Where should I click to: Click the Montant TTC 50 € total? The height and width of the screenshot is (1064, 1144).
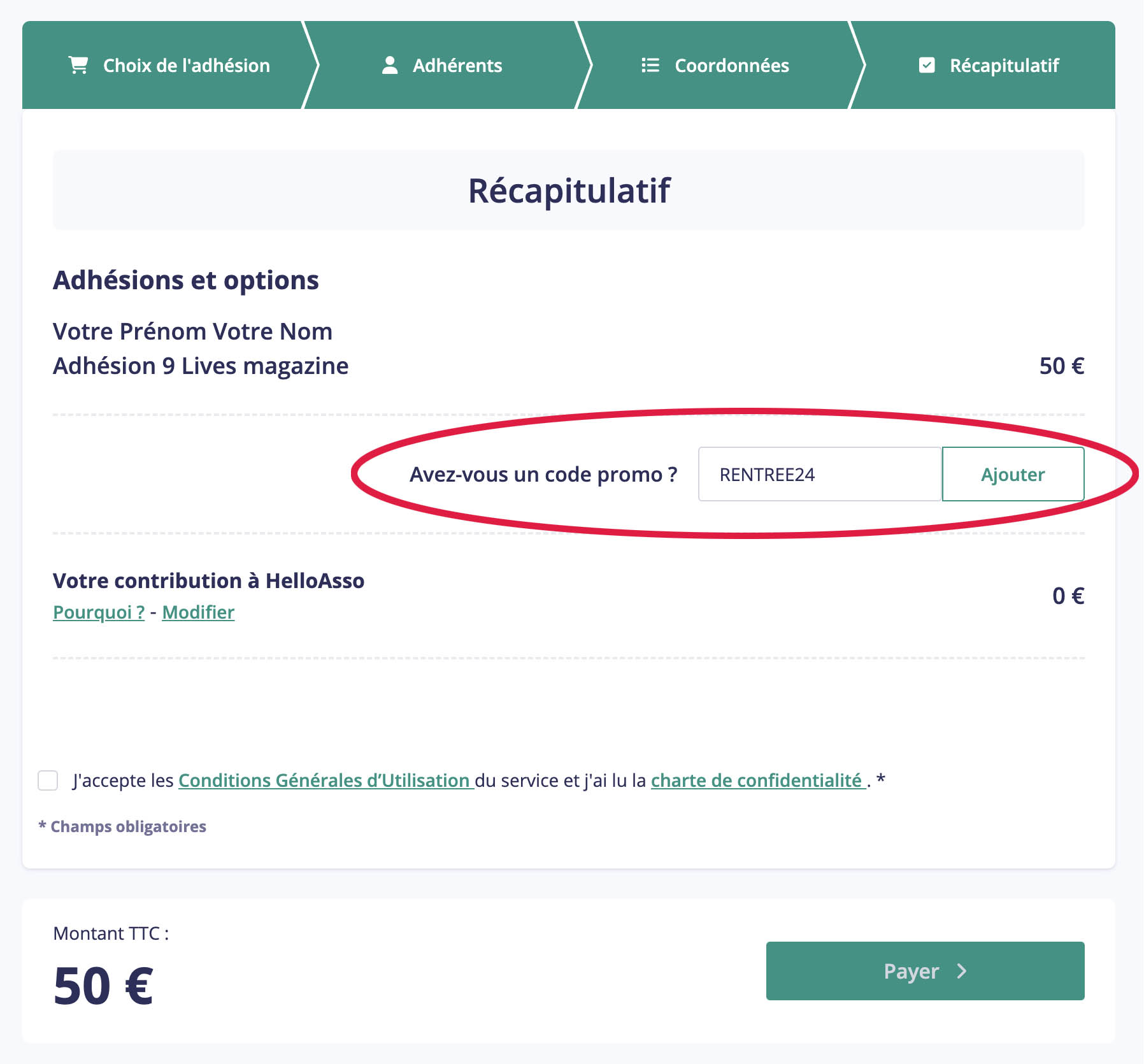pyautogui.click(x=103, y=986)
